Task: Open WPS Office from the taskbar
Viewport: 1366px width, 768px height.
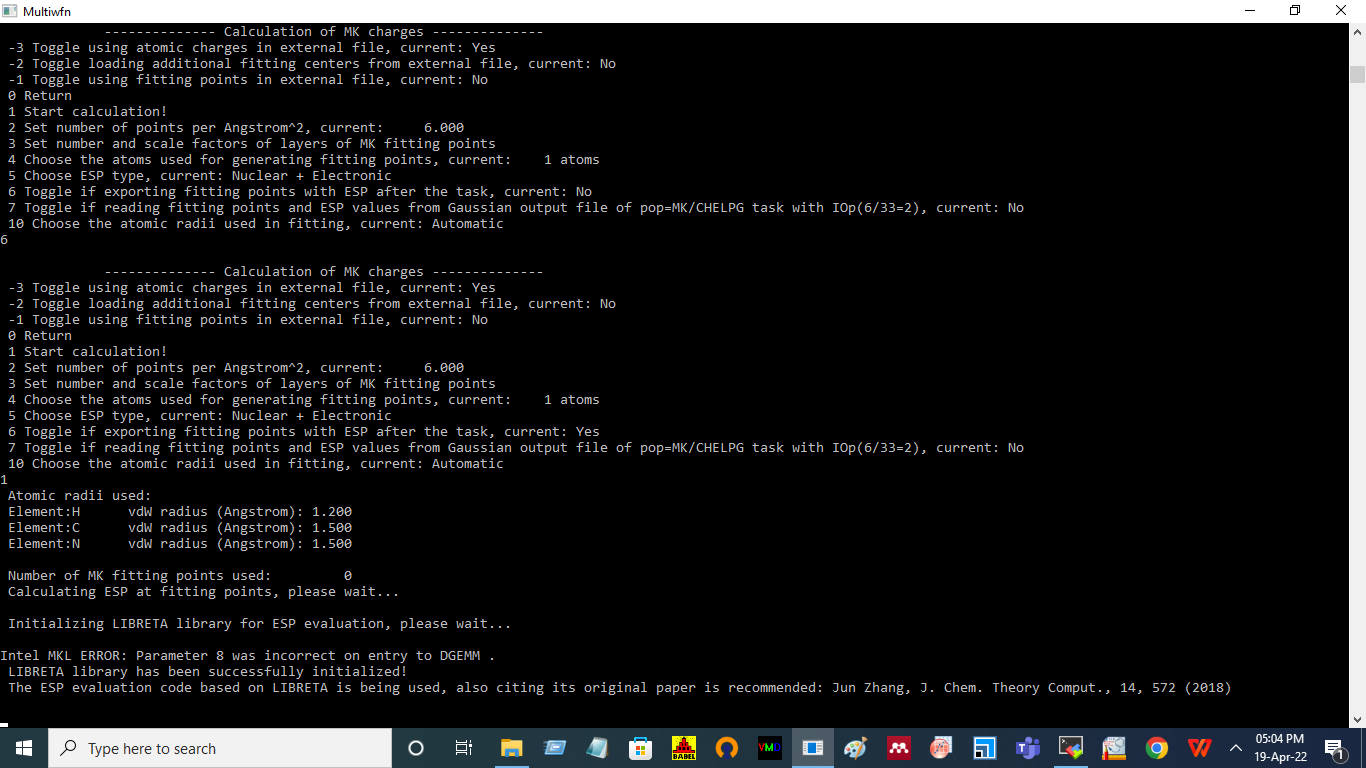Action: click(1200, 748)
